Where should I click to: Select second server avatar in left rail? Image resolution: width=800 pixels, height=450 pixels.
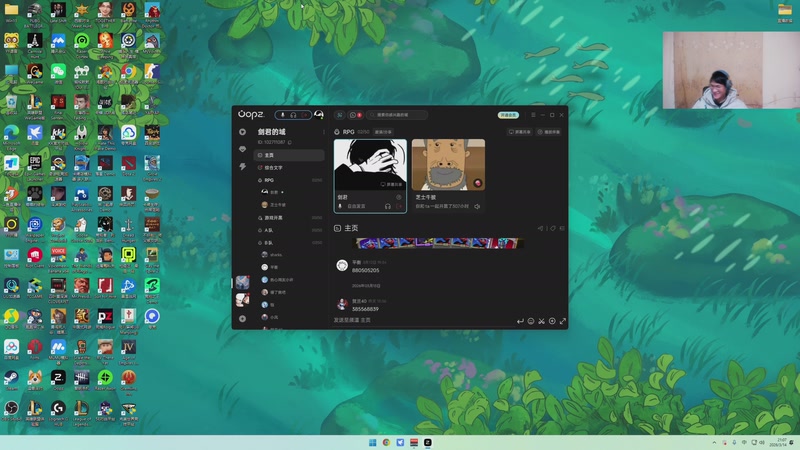point(242,299)
